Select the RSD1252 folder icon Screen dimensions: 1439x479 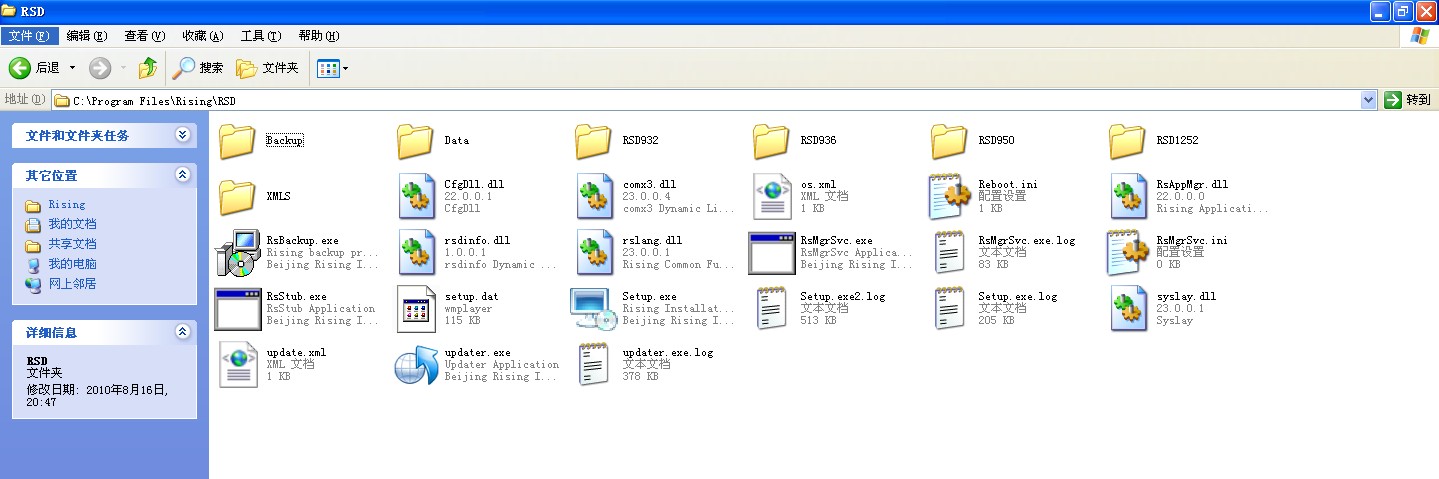(x=1127, y=141)
